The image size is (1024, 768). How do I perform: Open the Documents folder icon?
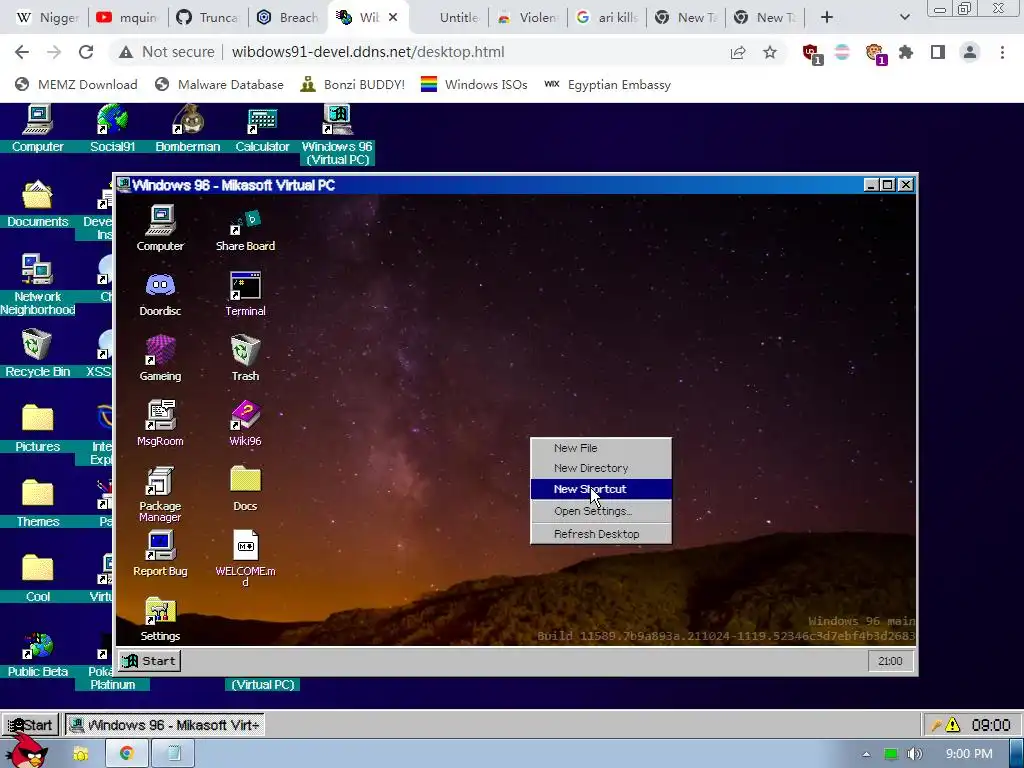point(37,204)
